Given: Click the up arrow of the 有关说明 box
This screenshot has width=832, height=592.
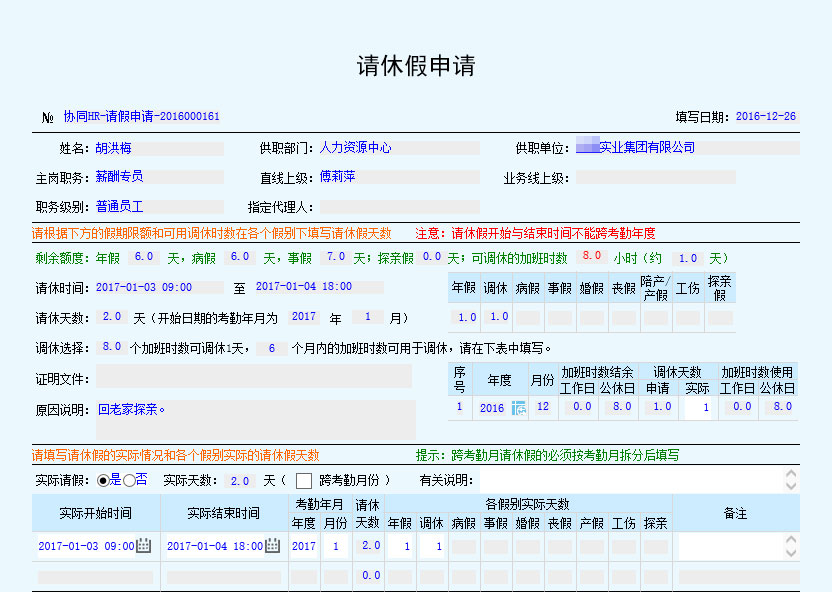Looking at the screenshot, I should (791, 474).
